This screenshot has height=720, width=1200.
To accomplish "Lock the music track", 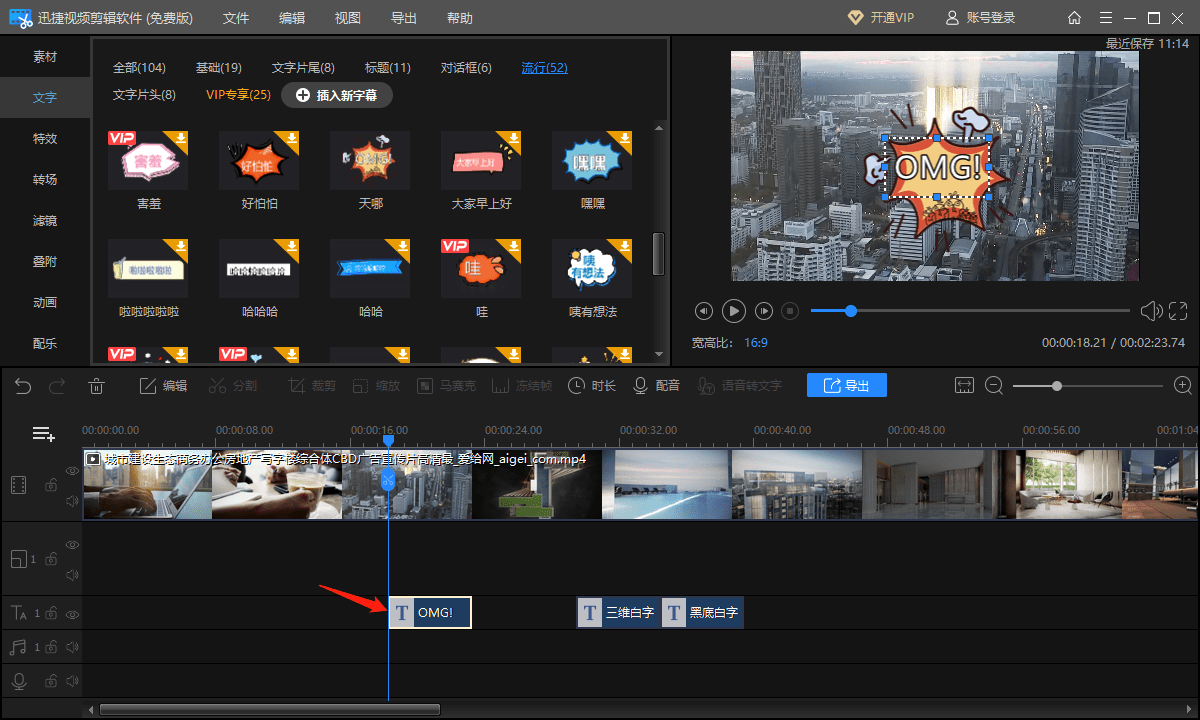I will click(x=50, y=648).
